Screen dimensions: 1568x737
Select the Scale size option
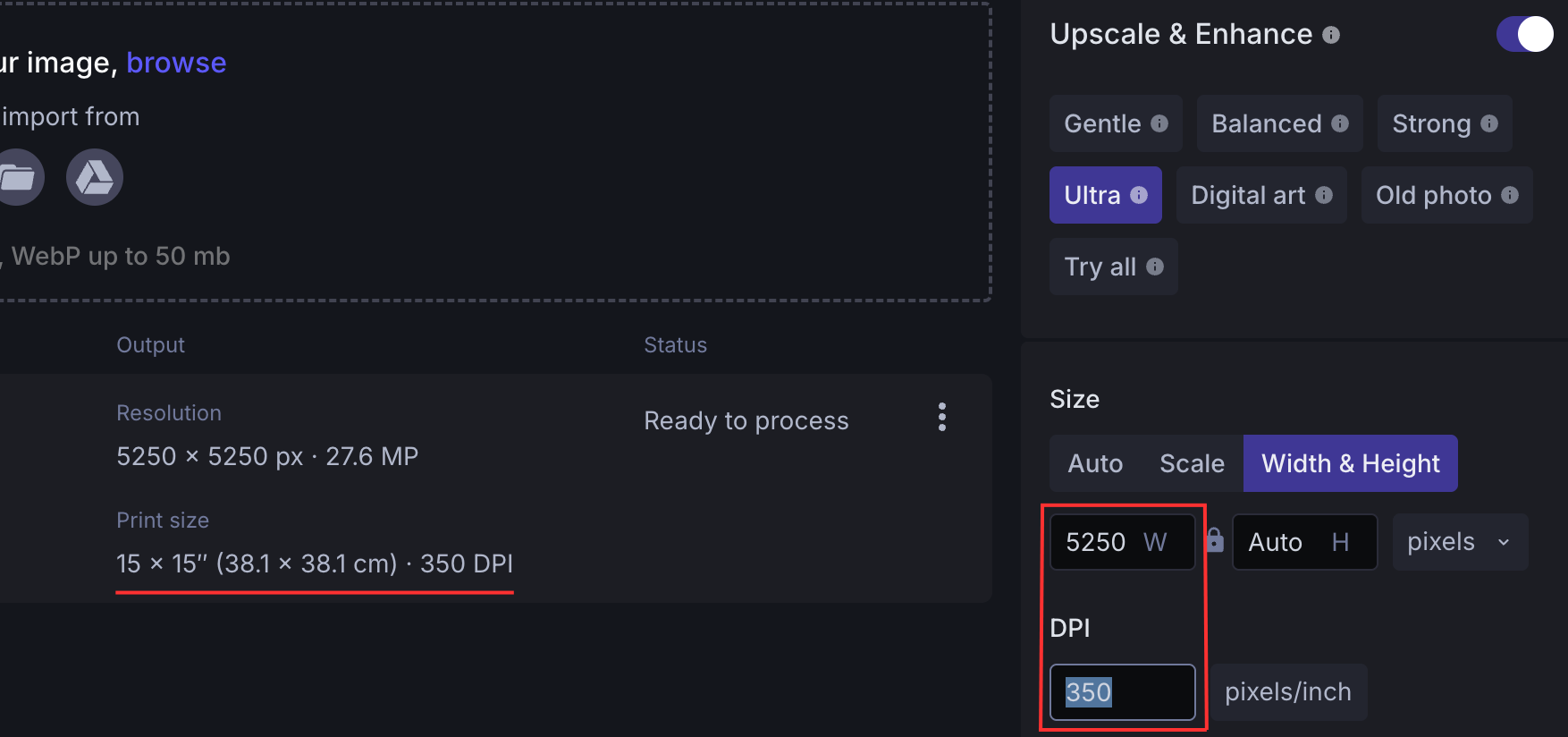[x=1192, y=463]
